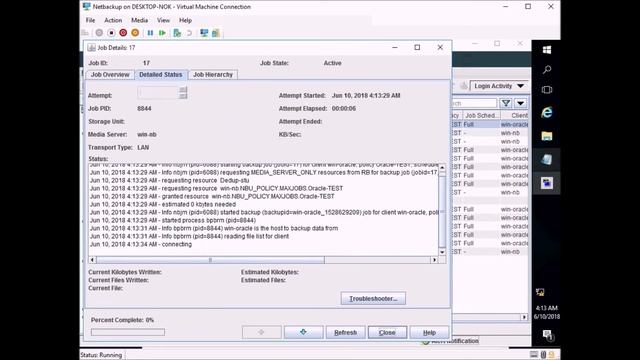640x360 pixels.
Task: Click the 'Status: Running' status bar text
Action: (x=101, y=355)
